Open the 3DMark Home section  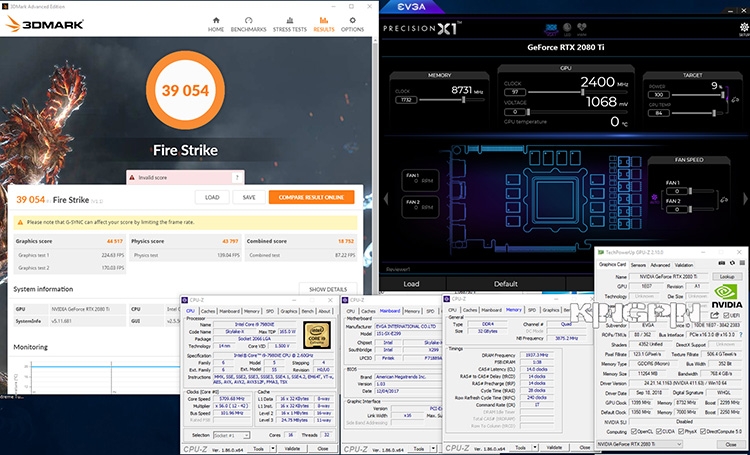[x=216, y=23]
